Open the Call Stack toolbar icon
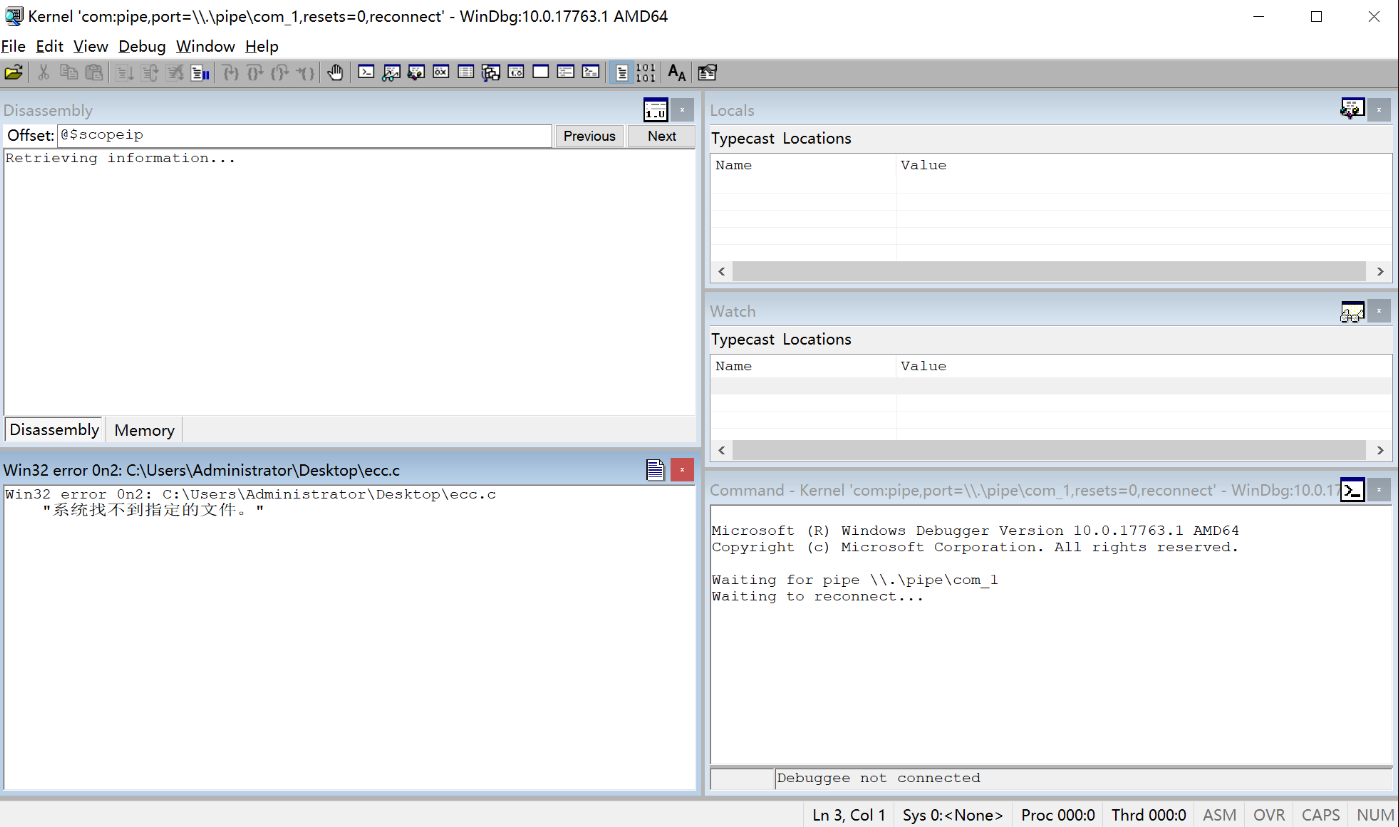Image resolution: width=1399 pixels, height=827 pixels. coord(491,72)
